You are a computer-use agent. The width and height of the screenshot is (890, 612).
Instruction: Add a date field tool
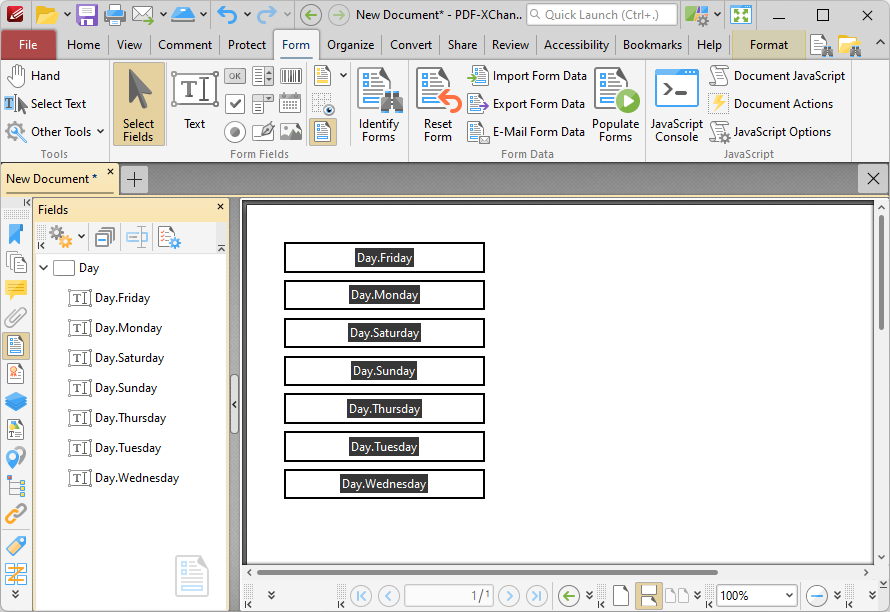tap(291, 104)
